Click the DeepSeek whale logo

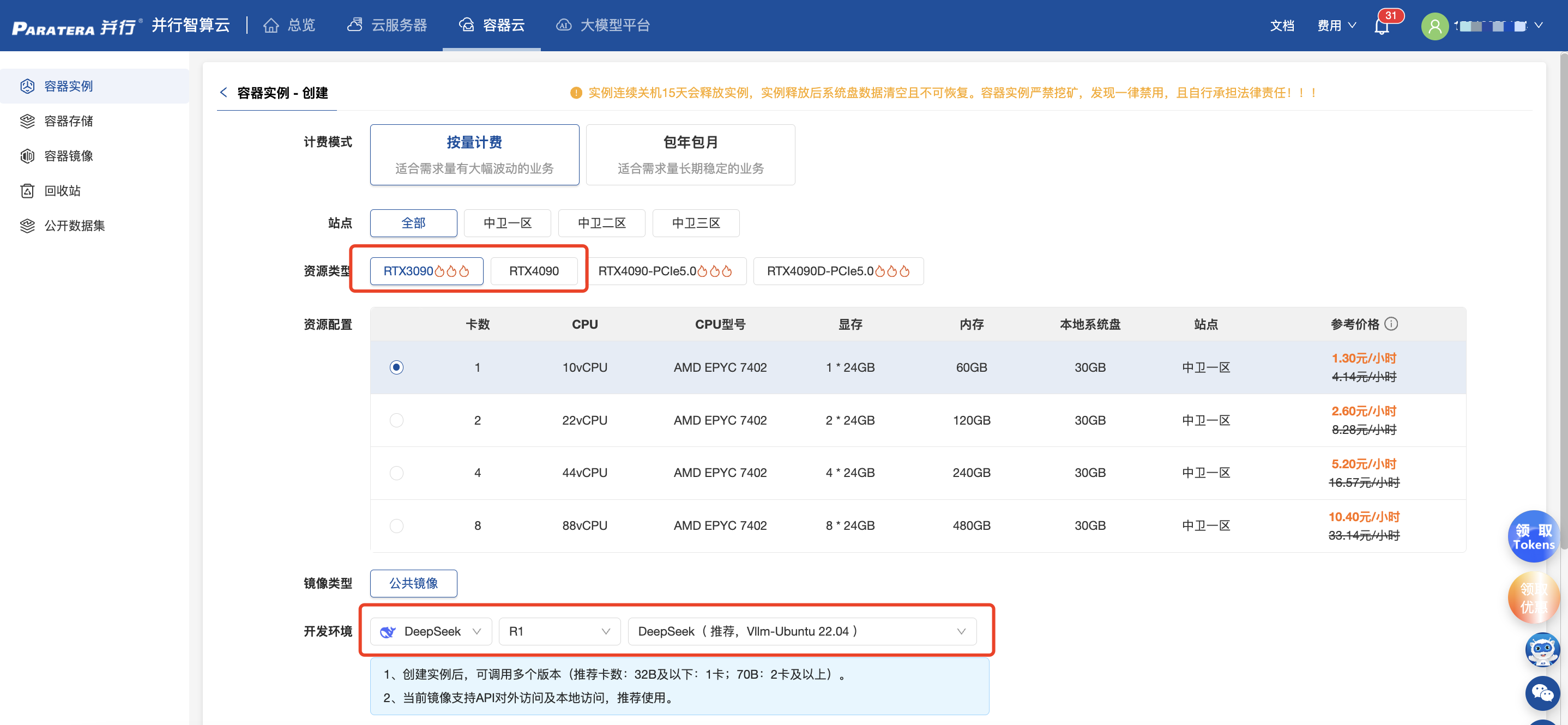point(388,631)
